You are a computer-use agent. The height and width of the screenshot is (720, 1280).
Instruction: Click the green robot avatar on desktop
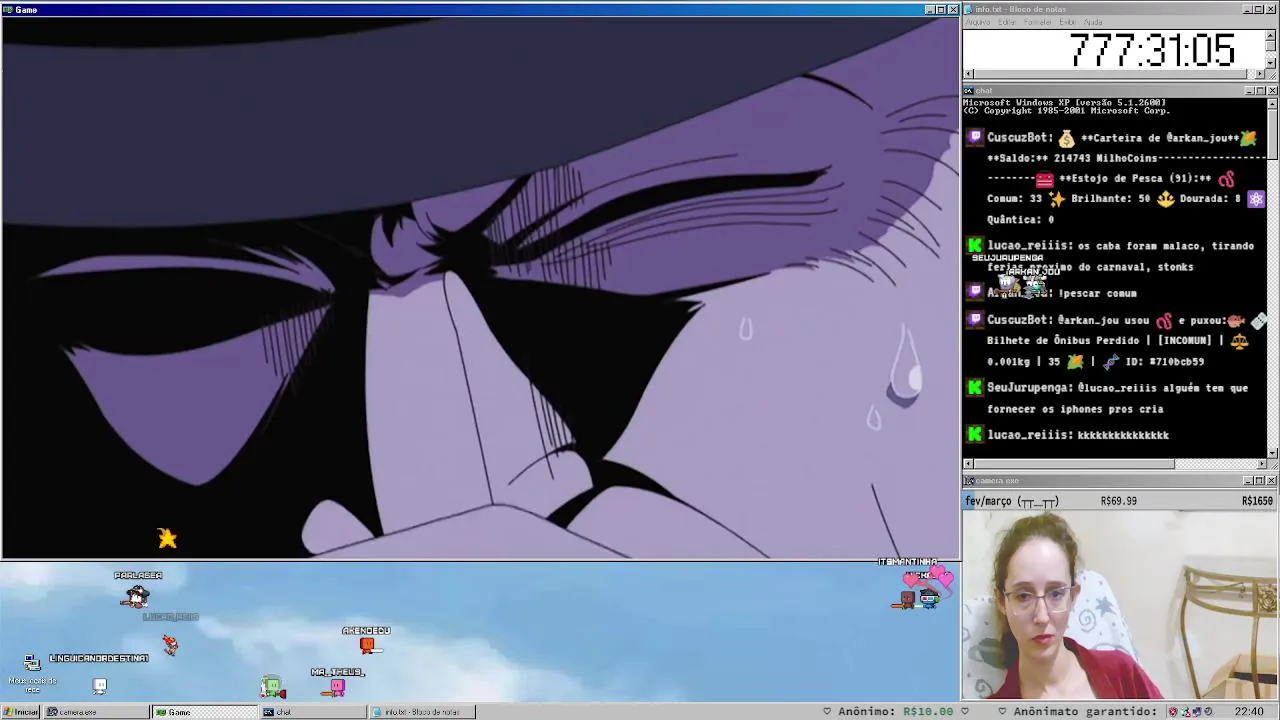click(272, 687)
